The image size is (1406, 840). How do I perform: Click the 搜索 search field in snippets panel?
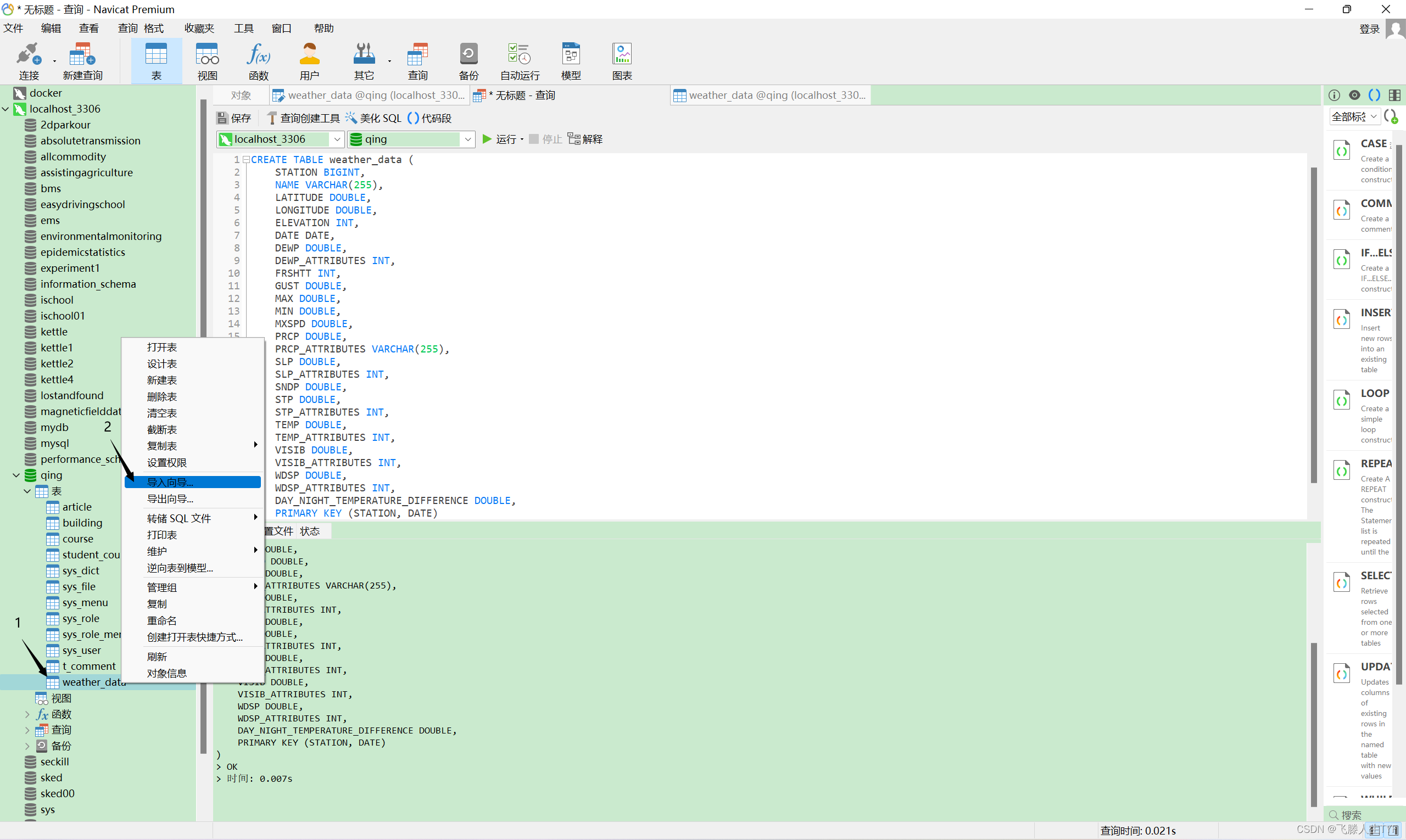(1362, 815)
